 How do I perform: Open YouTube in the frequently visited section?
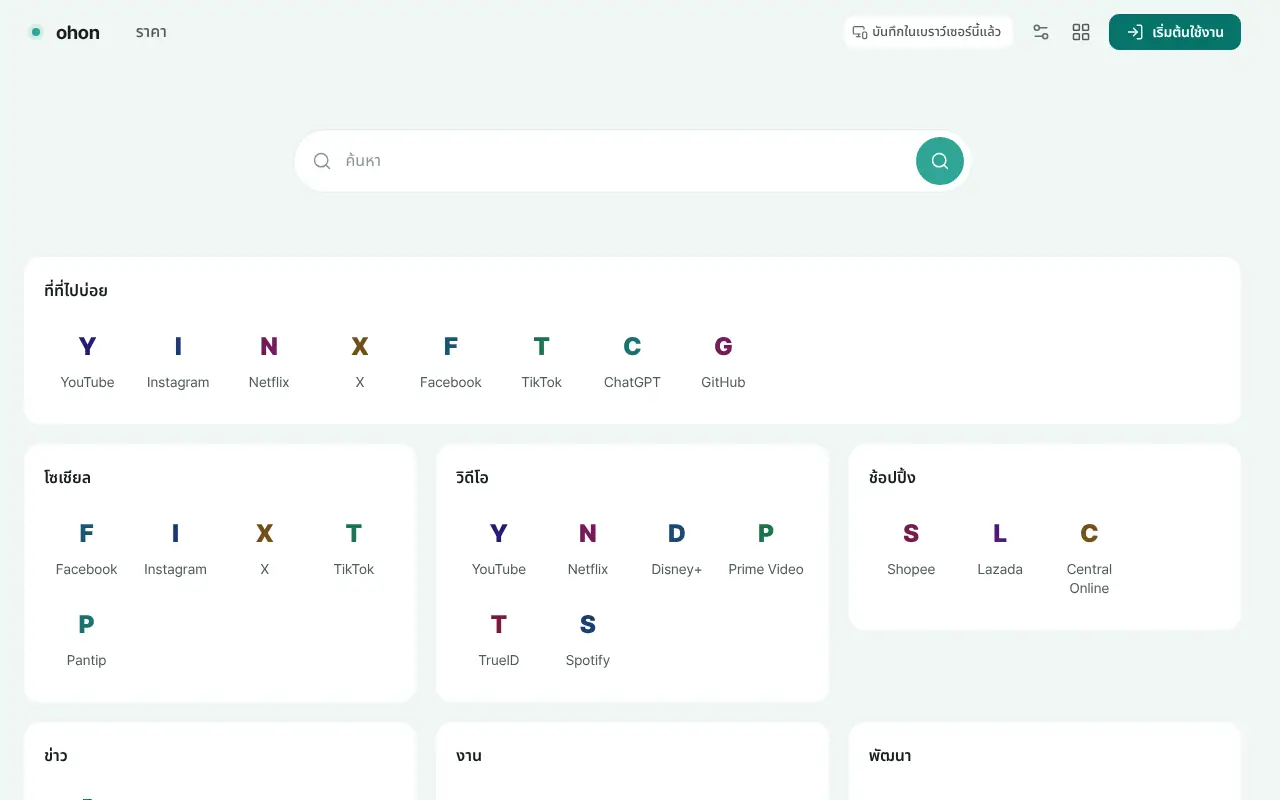[87, 361]
